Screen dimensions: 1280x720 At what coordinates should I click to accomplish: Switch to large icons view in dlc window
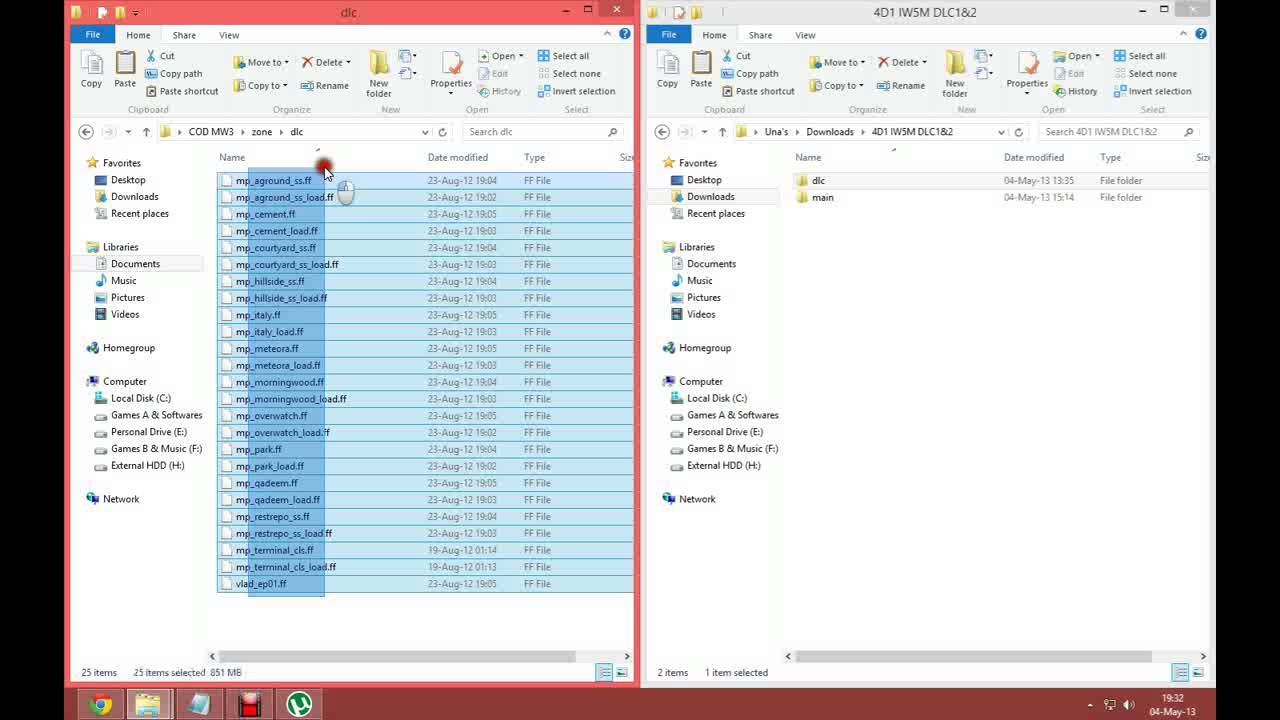pos(622,673)
